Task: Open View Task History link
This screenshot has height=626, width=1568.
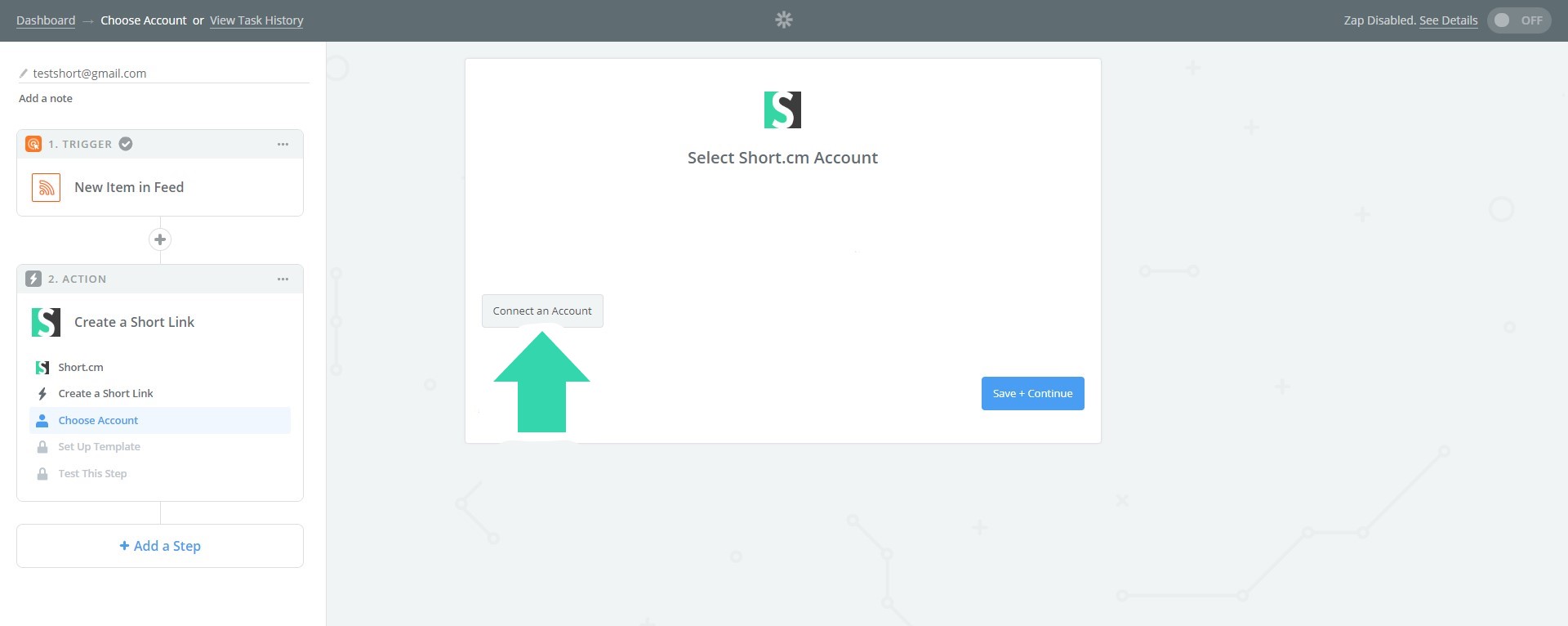Action: tap(256, 20)
